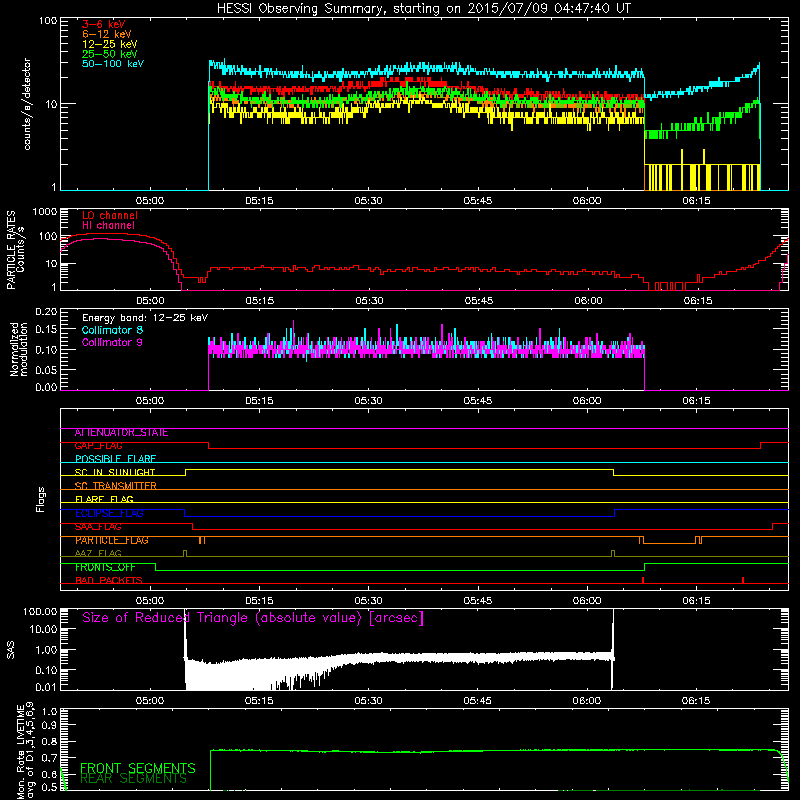Select the ECLIPSE_FLAG label

coord(109,513)
